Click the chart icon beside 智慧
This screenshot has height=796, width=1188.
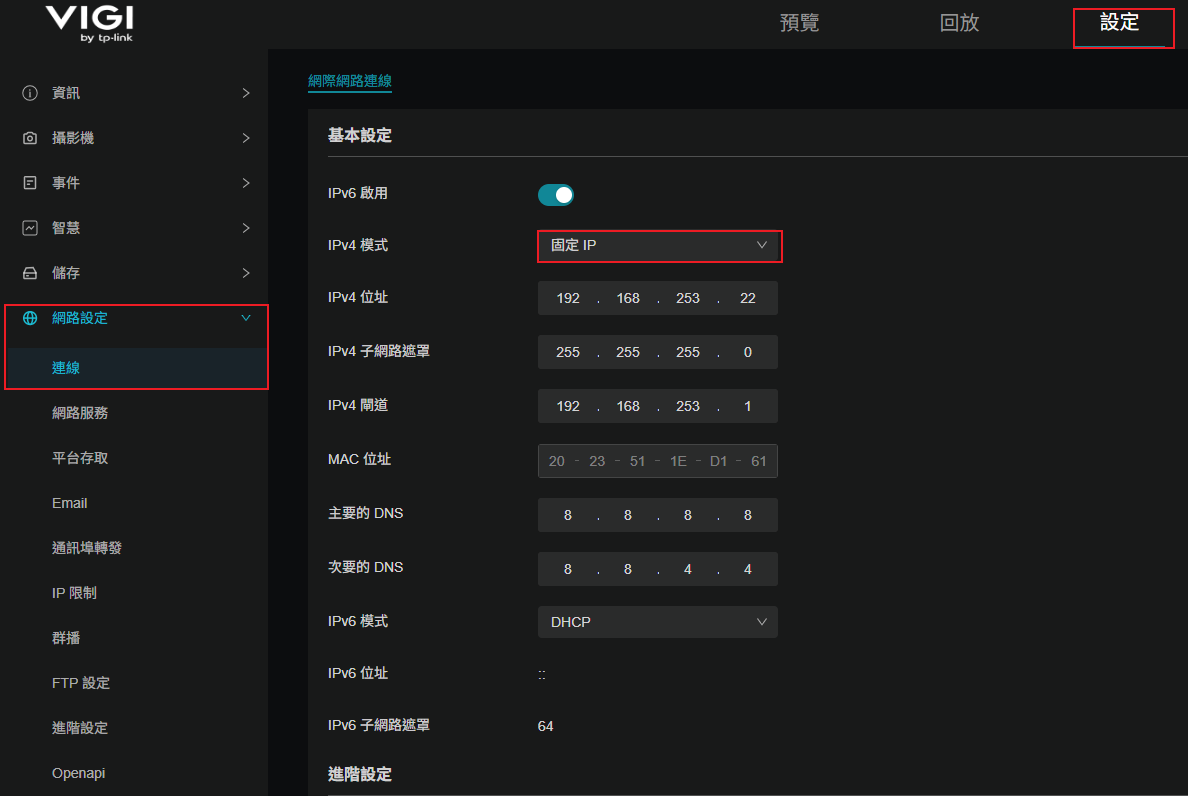(x=30, y=228)
